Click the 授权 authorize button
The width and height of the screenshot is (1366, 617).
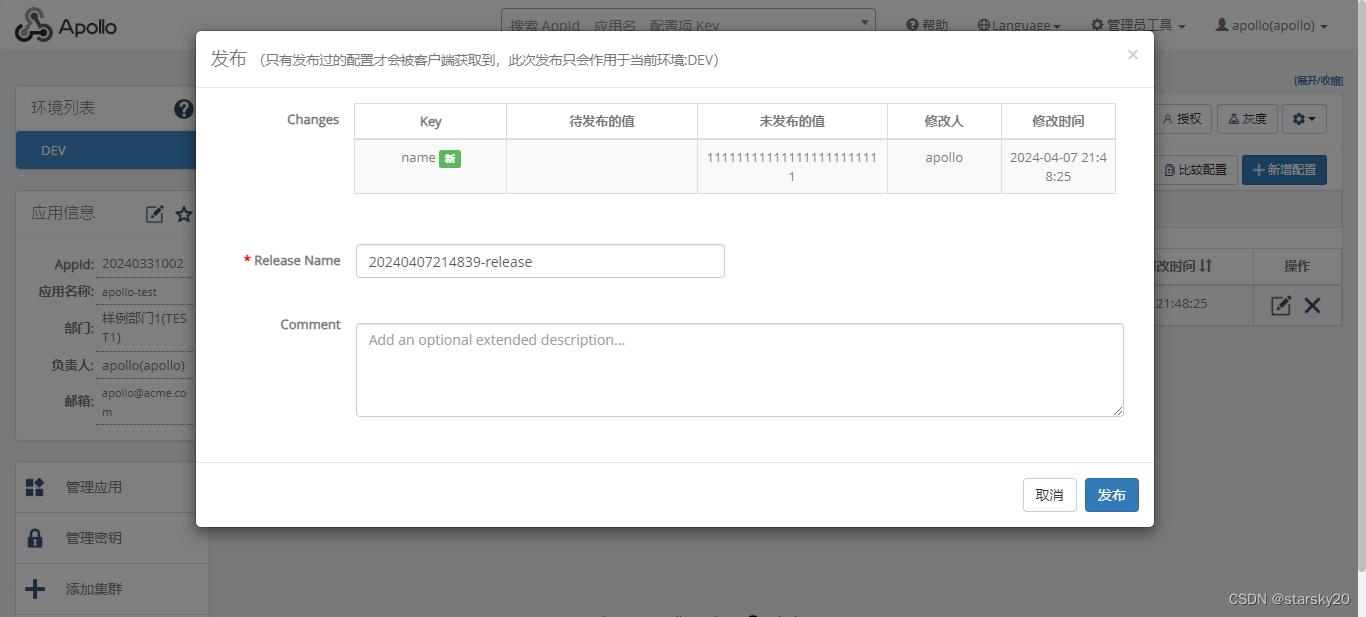[1182, 119]
